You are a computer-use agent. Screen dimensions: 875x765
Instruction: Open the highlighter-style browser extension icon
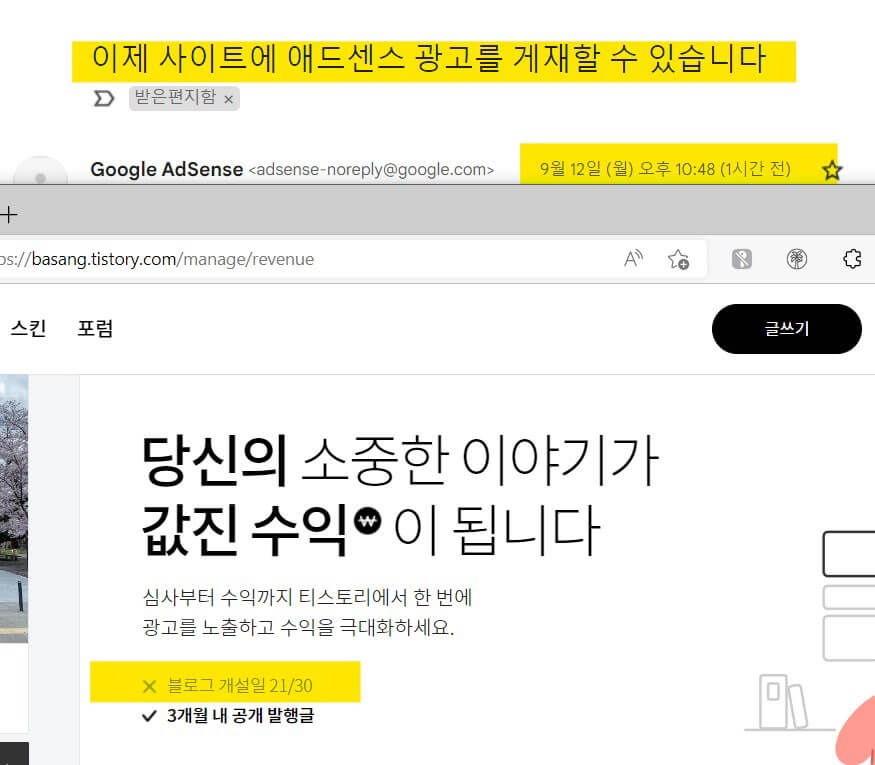742,259
